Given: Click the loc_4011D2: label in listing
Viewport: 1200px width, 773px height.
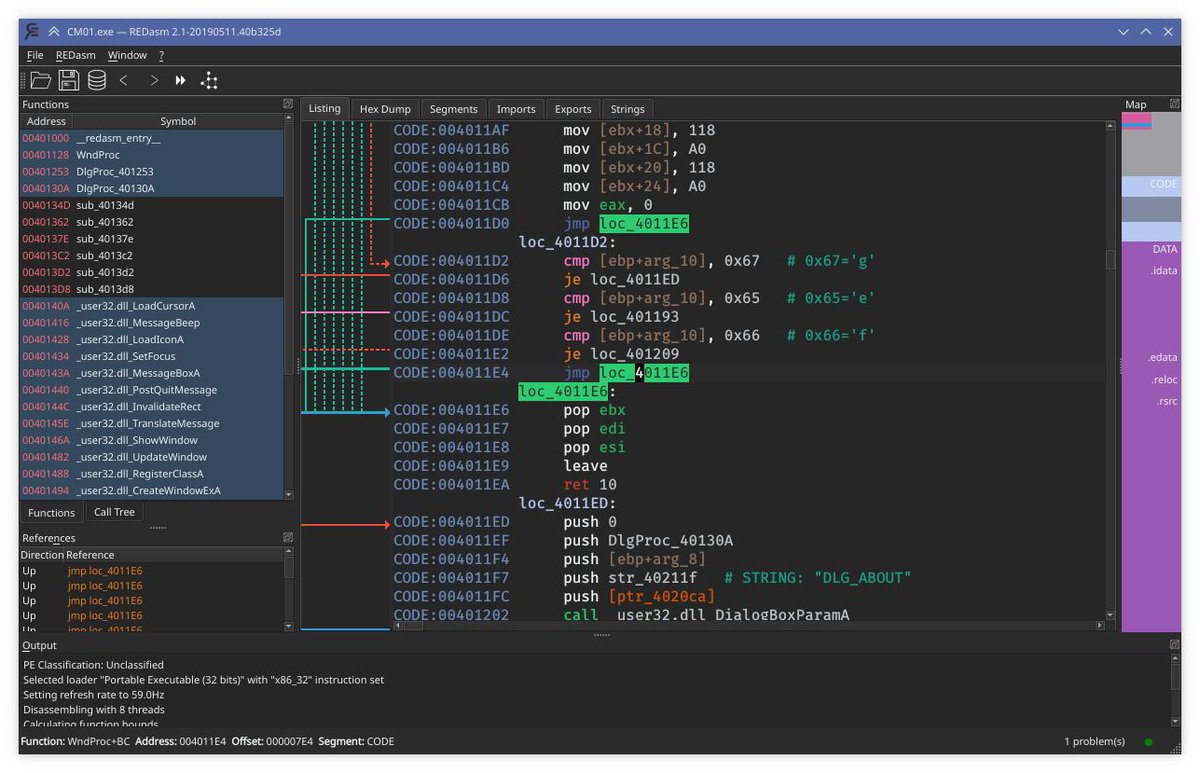Looking at the screenshot, I should click(568, 242).
